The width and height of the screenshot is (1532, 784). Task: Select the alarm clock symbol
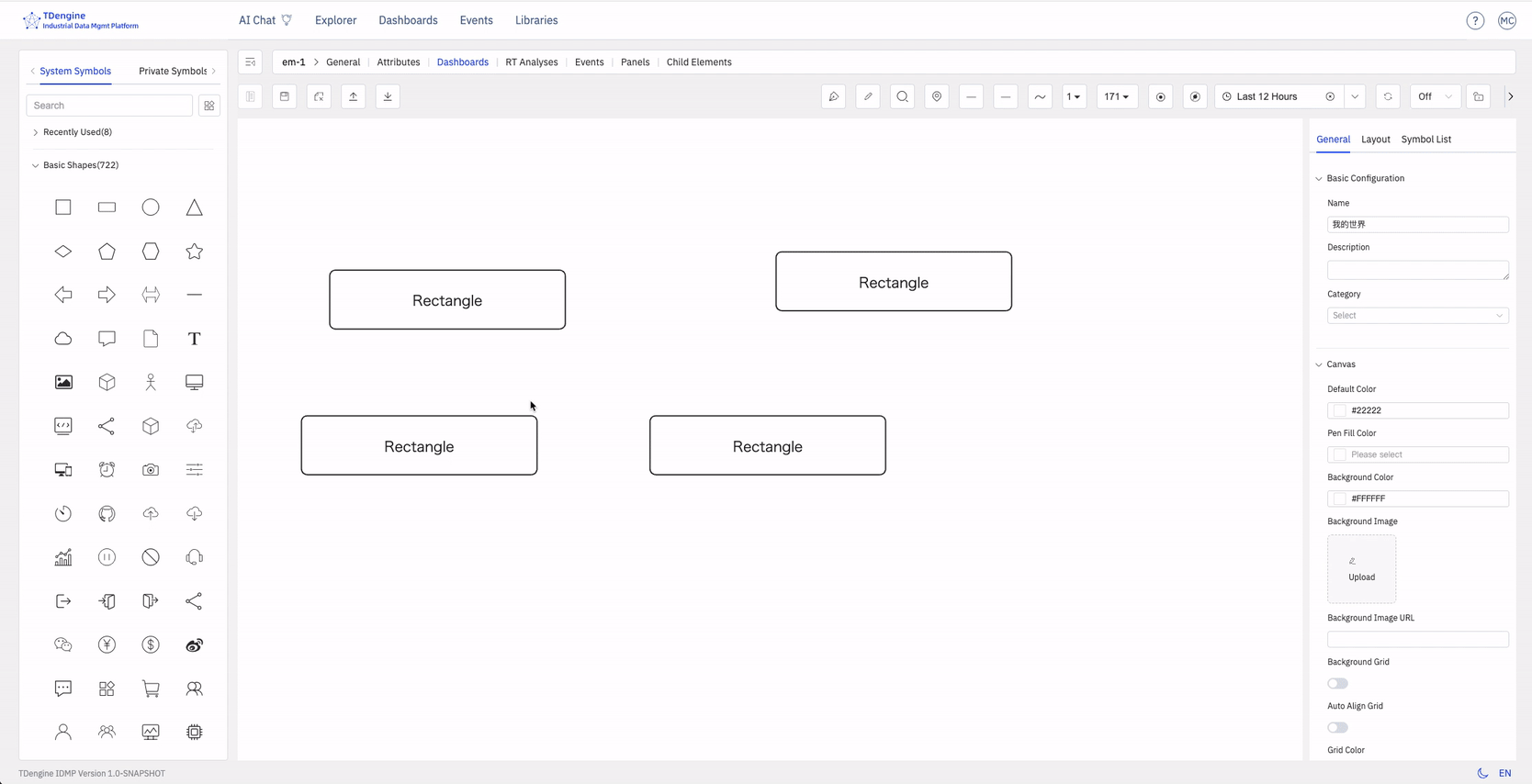tap(107, 470)
